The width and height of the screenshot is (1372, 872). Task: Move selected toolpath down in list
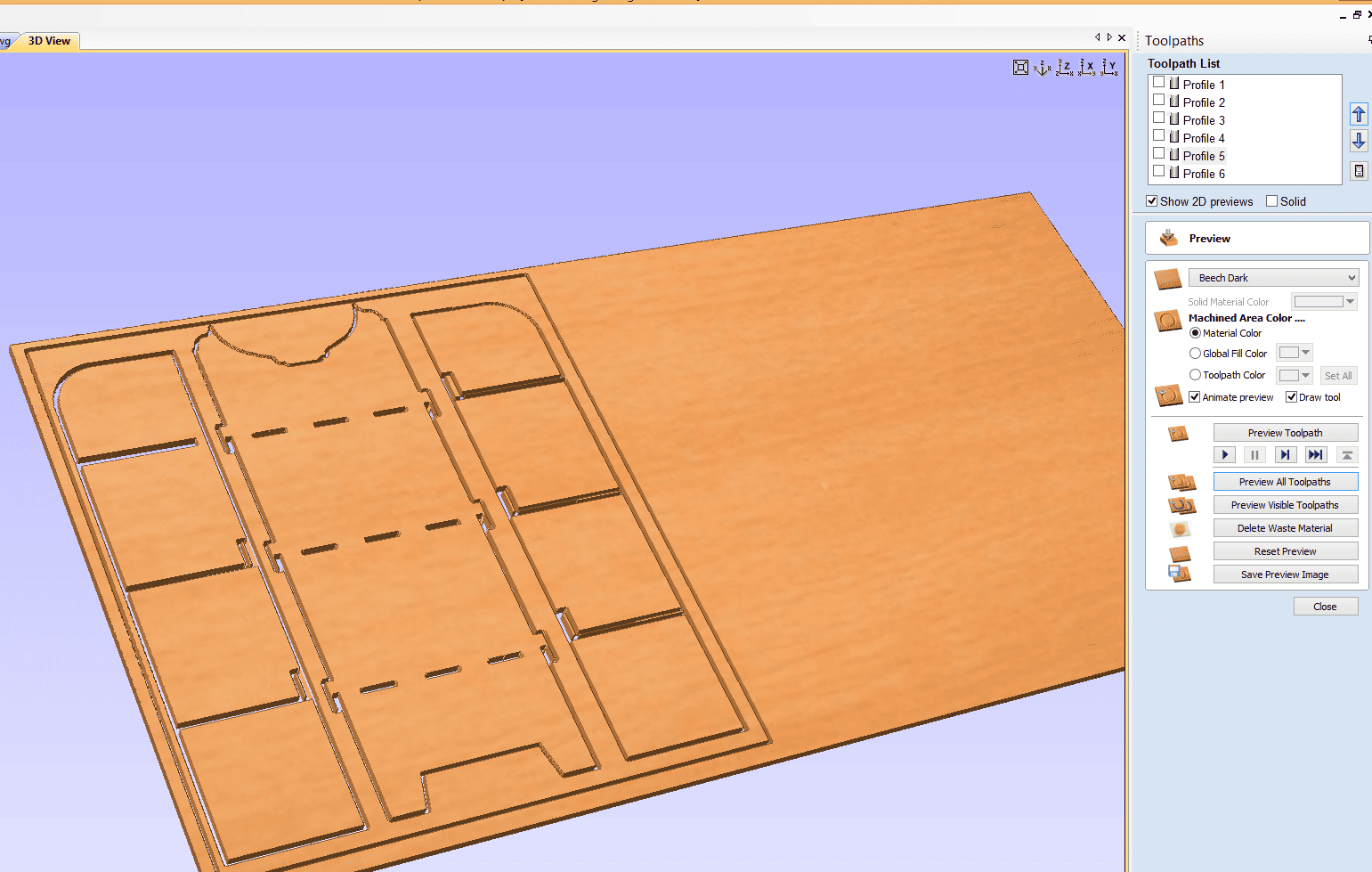click(x=1359, y=141)
